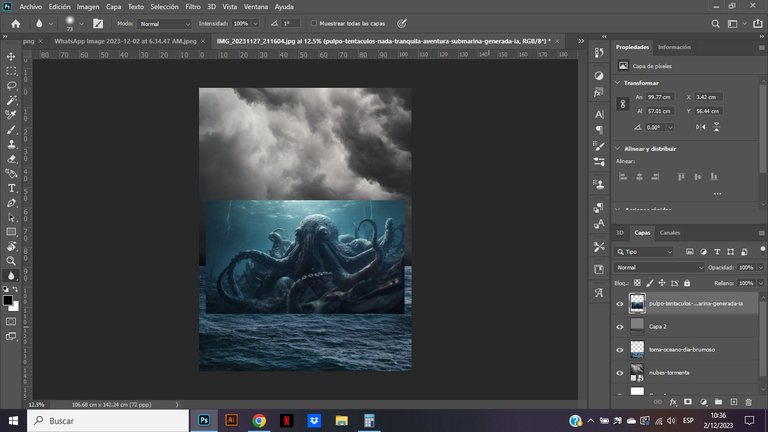Click the more align options ellipsis
Image resolution: width=768 pixels, height=432 pixels.
(x=718, y=193)
